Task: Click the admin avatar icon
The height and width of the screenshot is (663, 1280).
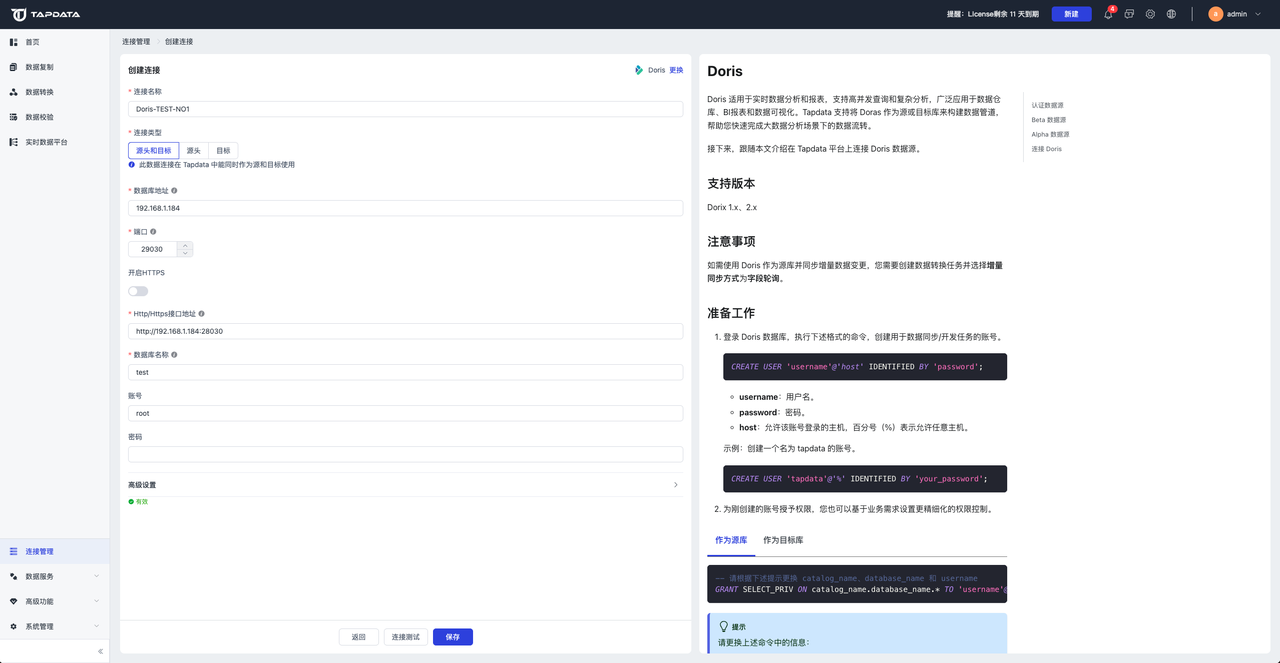Action: pos(1215,14)
